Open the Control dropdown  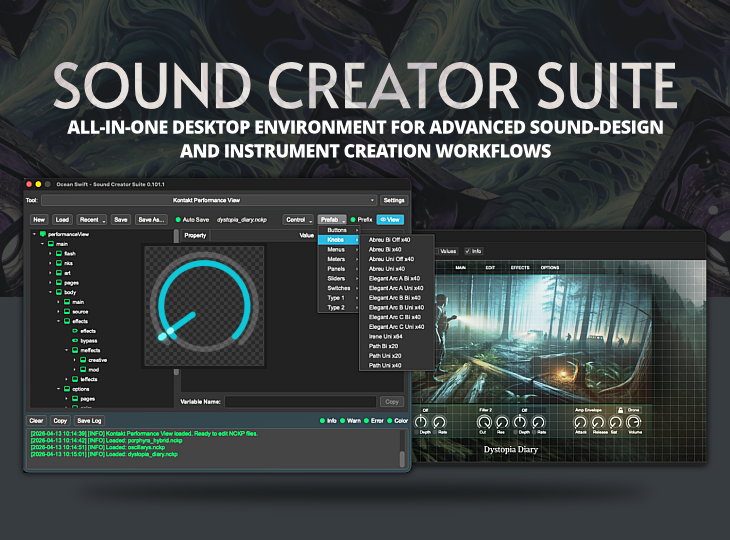click(298, 220)
